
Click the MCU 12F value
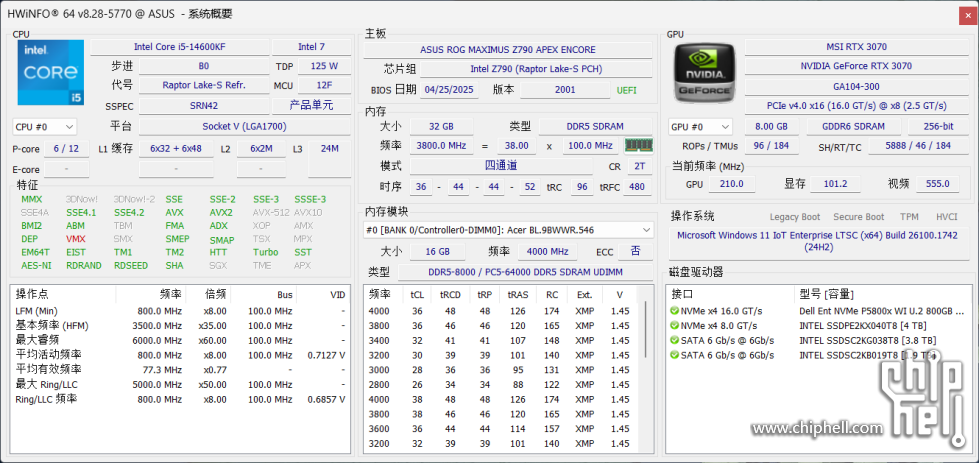(x=324, y=85)
